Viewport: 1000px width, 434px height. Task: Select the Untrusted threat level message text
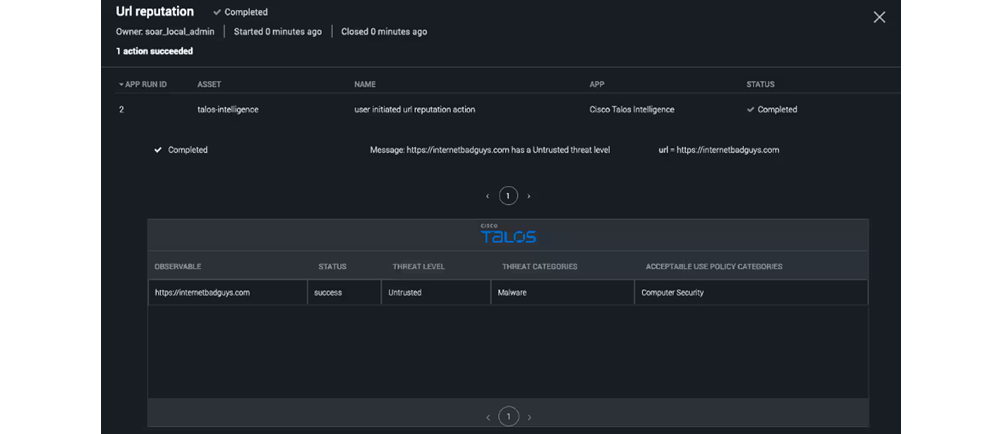(x=490, y=150)
